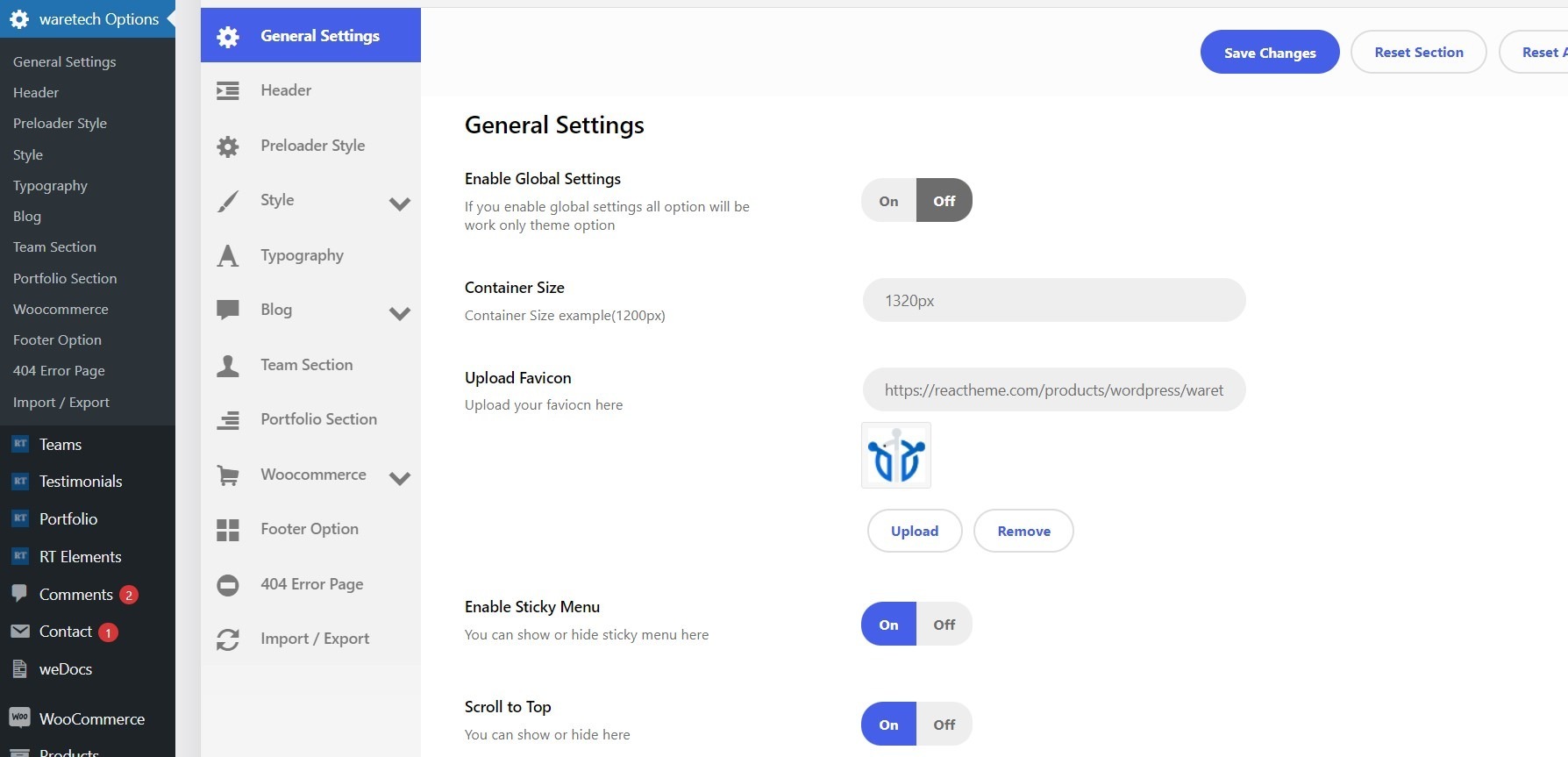Screen dimensions: 1568x757
Task: Select General Settings in the left panel
Action: (64, 61)
